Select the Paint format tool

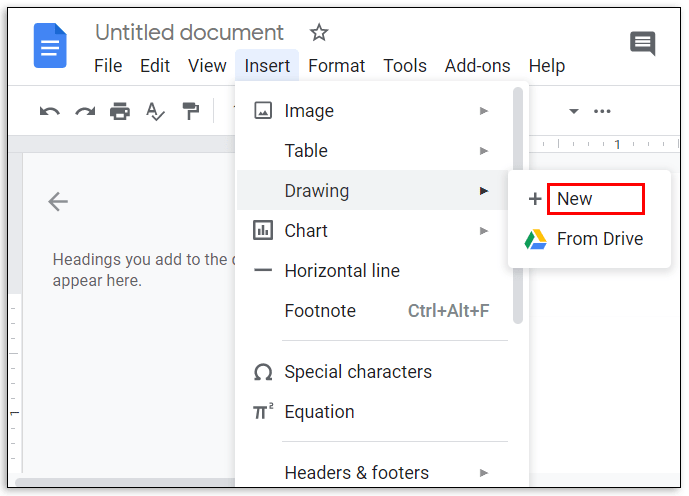[190, 111]
